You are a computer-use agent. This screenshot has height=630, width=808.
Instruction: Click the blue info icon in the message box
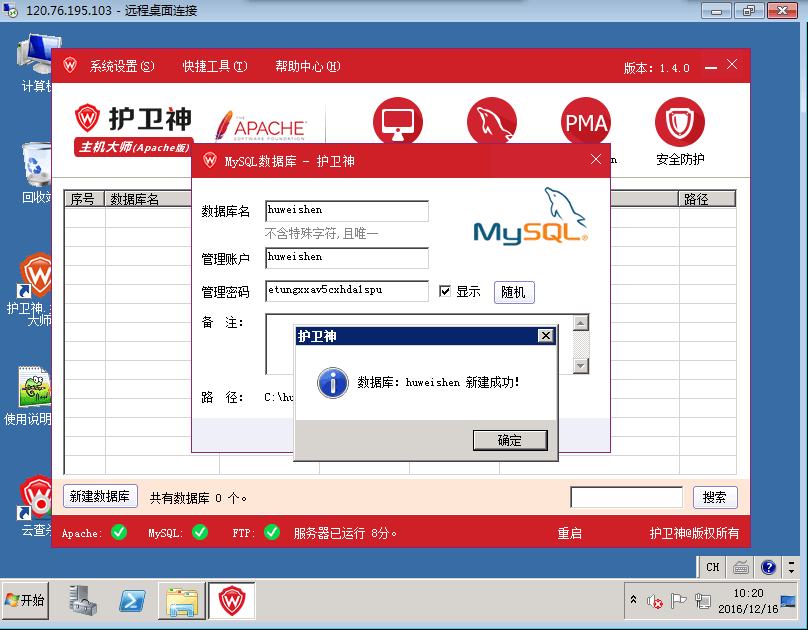click(x=332, y=383)
